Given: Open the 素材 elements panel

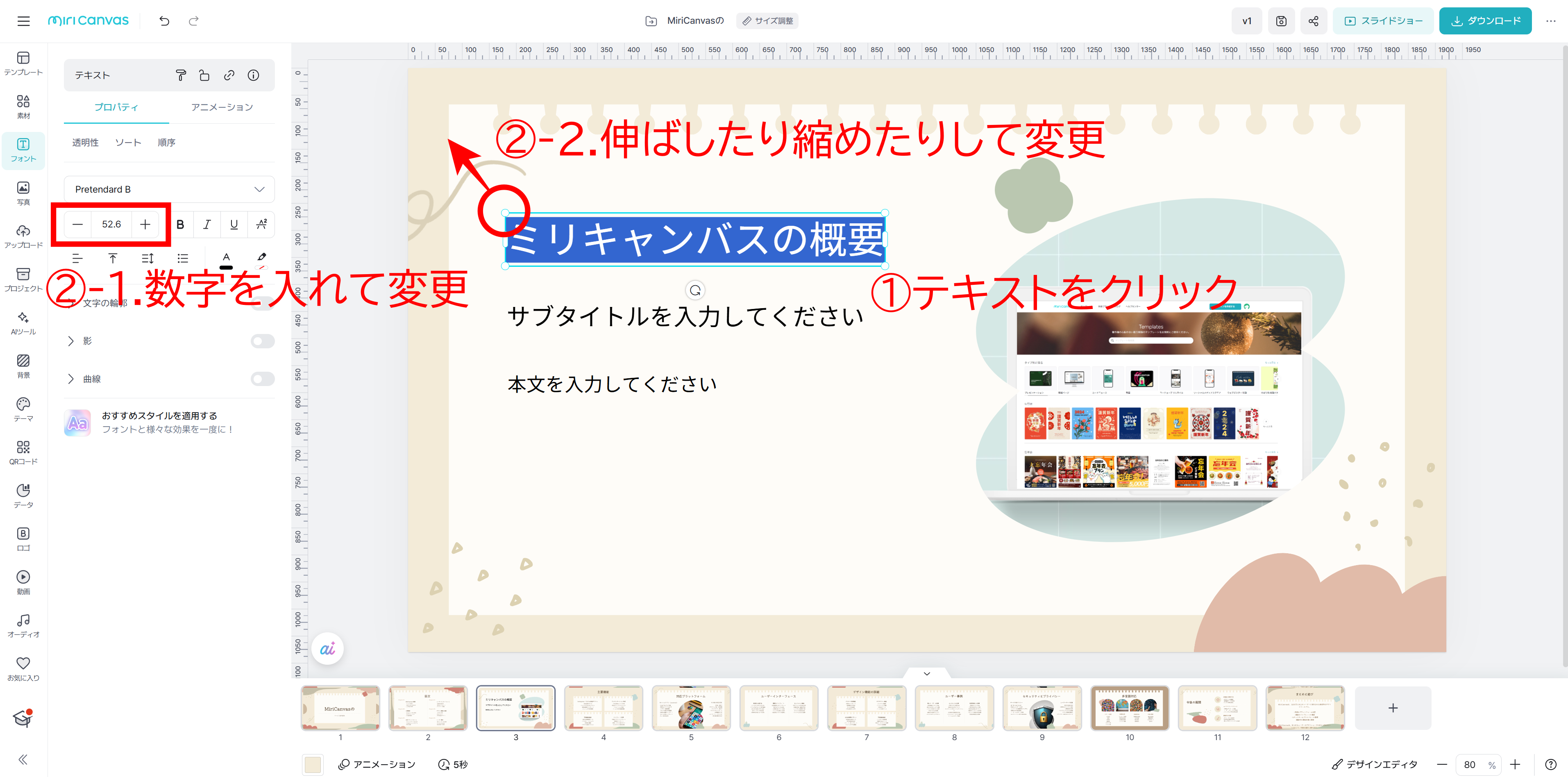Looking at the screenshot, I should coord(23,107).
